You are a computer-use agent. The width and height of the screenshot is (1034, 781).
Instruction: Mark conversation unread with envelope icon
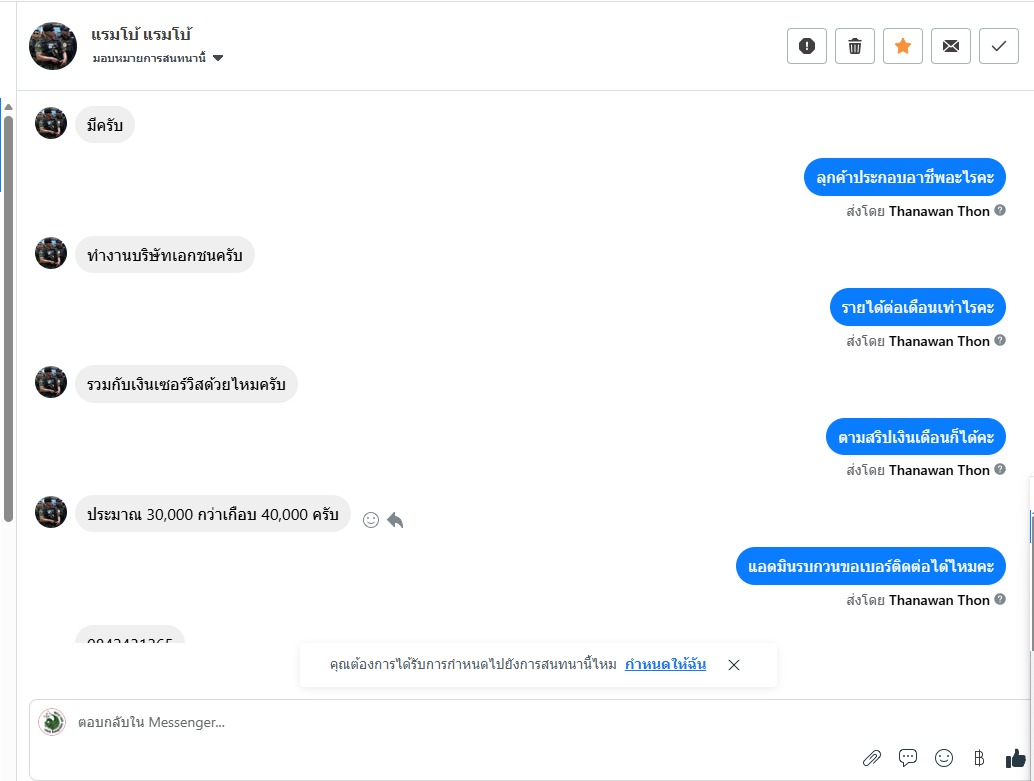pos(951,46)
